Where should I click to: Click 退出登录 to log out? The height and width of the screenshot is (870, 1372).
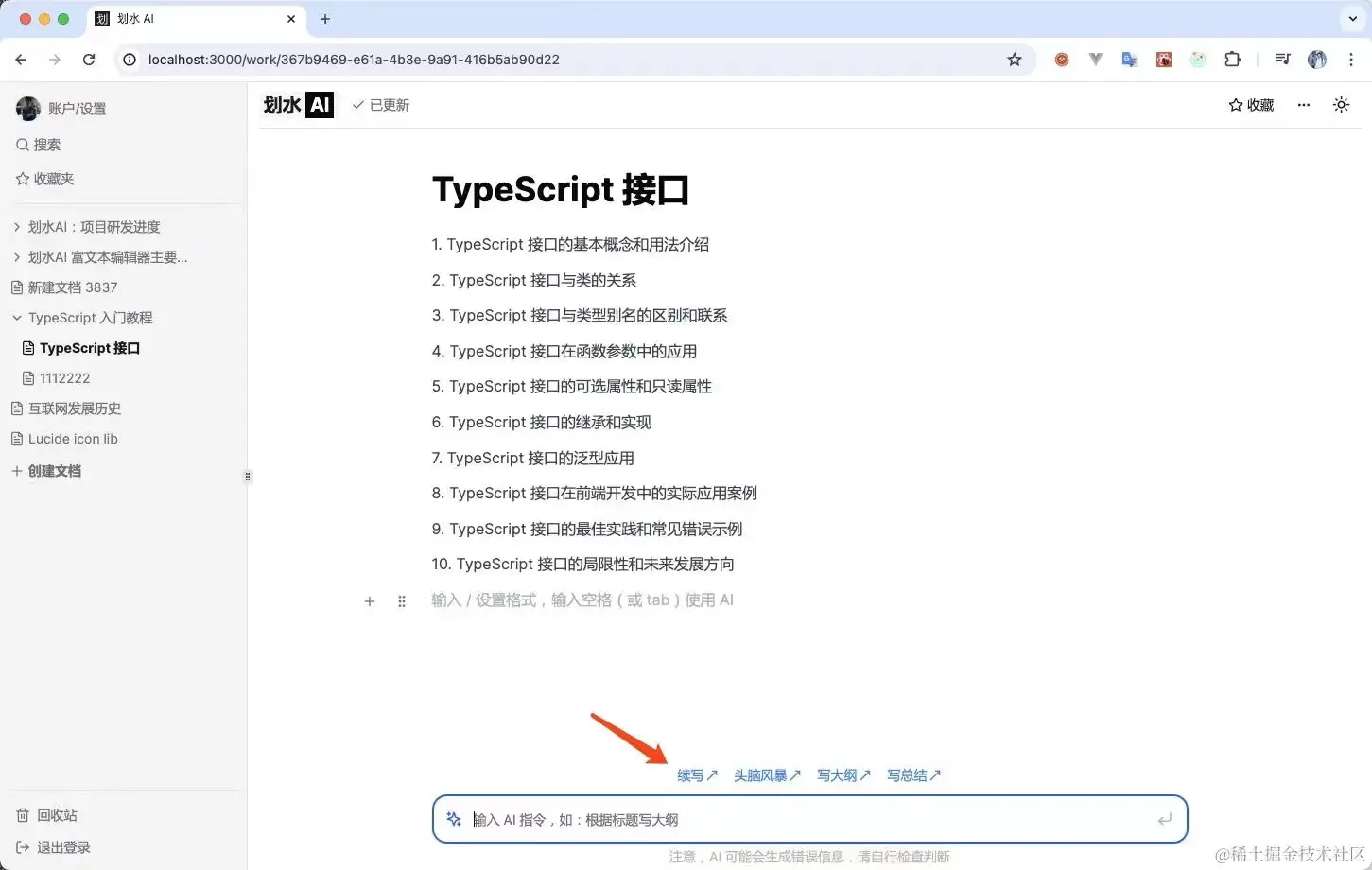point(54,847)
